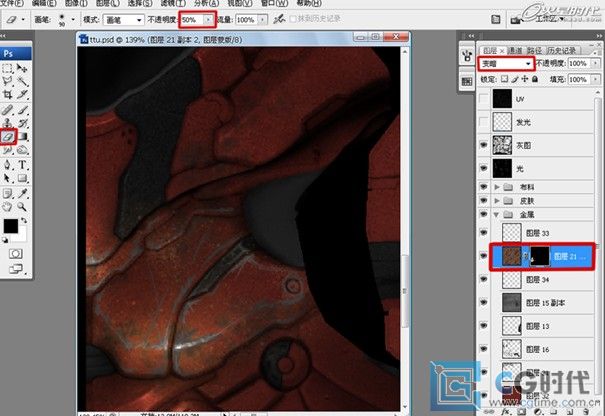Image resolution: width=605 pixels, height=416 pixels.
Task: Open the eraser 模式 dropdown
Action: pos(123,20)
